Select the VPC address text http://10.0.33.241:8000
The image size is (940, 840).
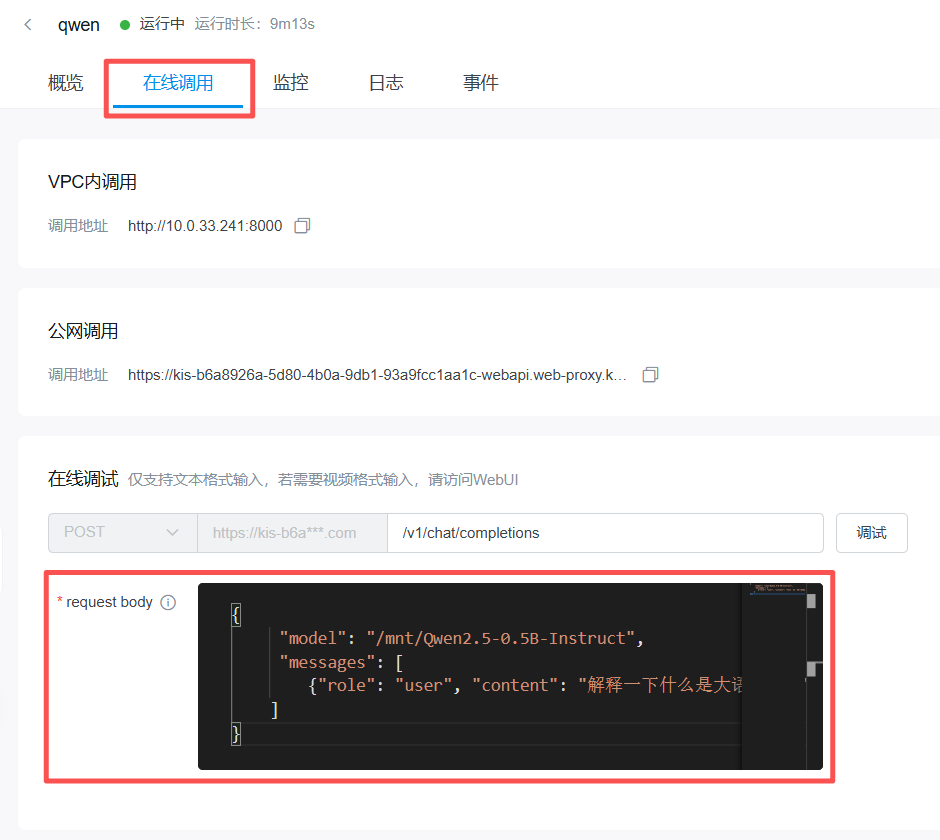[205, 226]
